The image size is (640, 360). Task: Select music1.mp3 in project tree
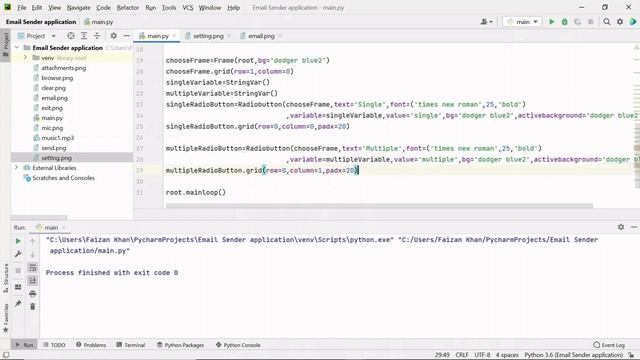tap(58, 138)
